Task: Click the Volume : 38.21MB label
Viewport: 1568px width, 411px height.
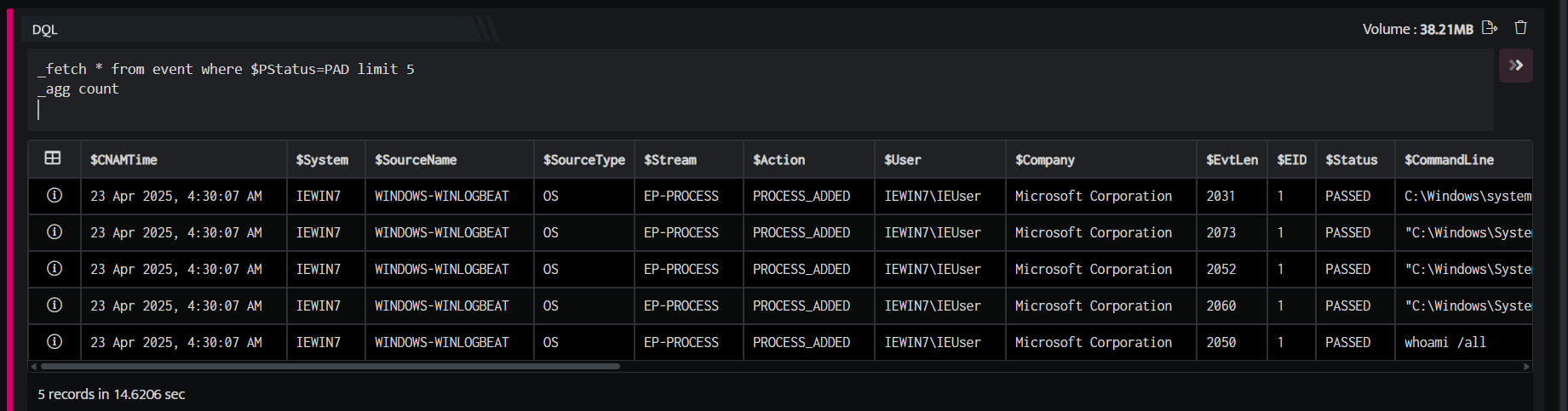Action: (x=1417, y=29)
